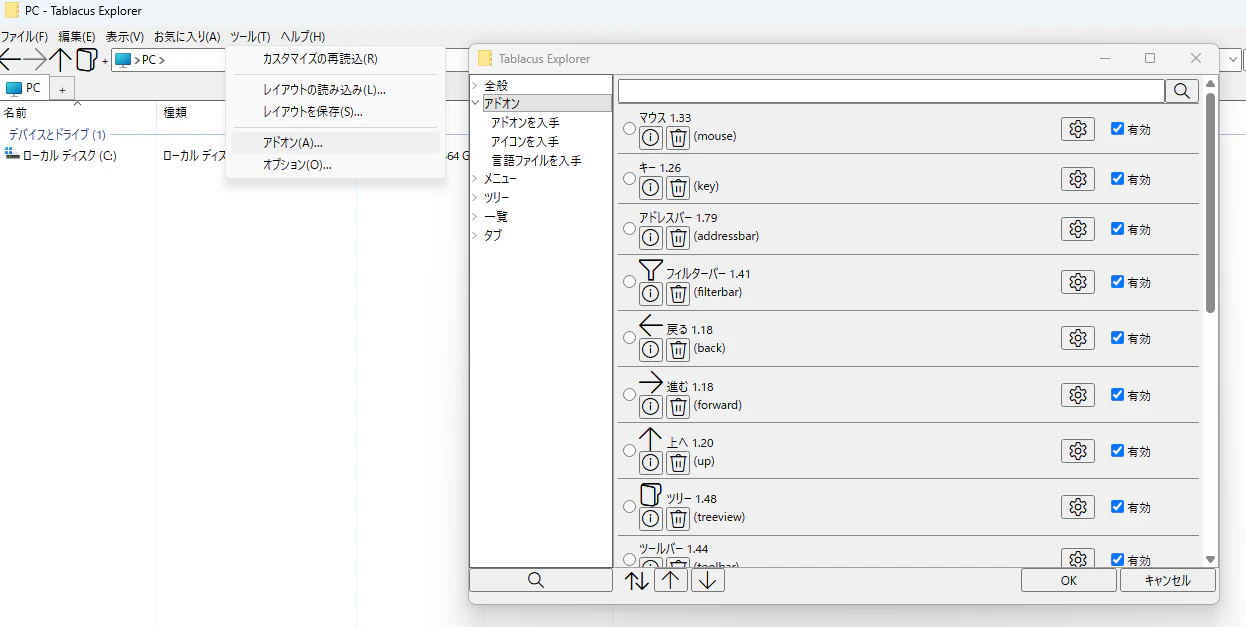Viewport: 1246px width, 627px height.
Task: Collapse デバイスとドライブ group in file list
Action: 57,134
